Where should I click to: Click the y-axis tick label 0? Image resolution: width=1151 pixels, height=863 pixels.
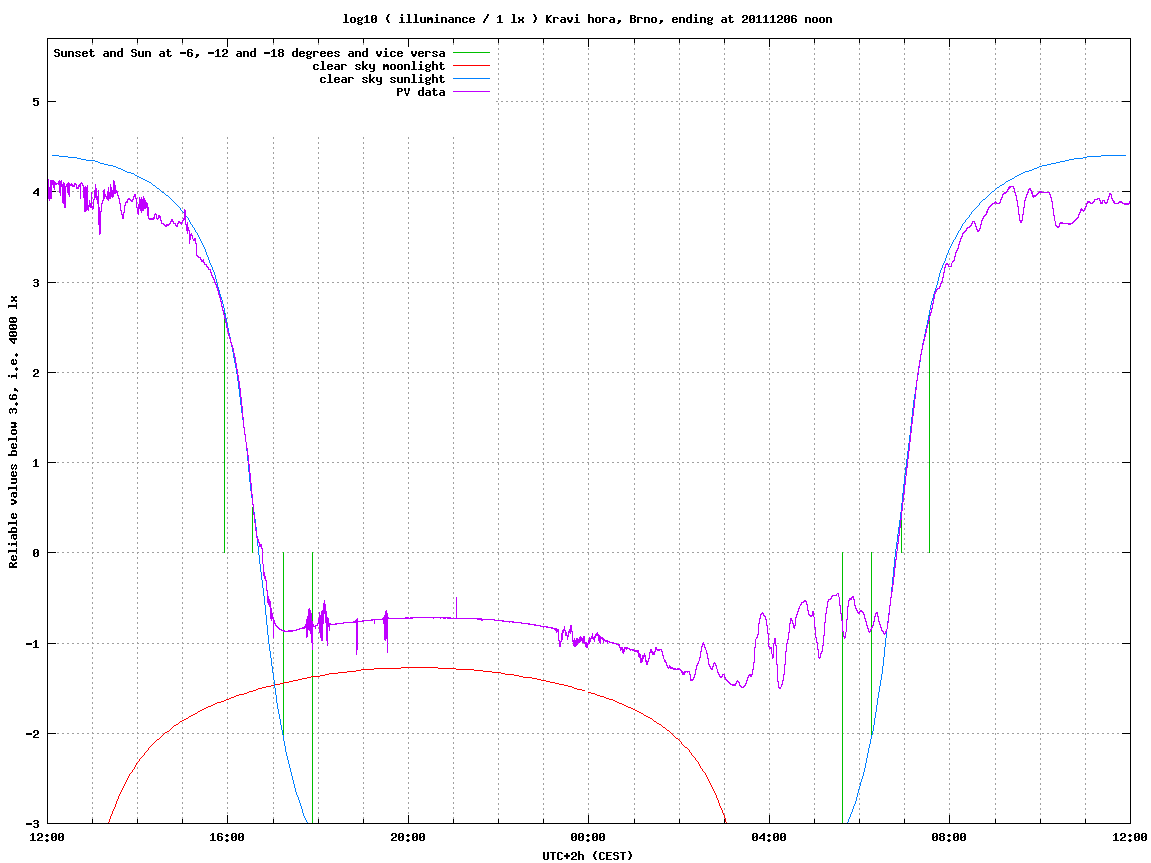coord(35,553)
